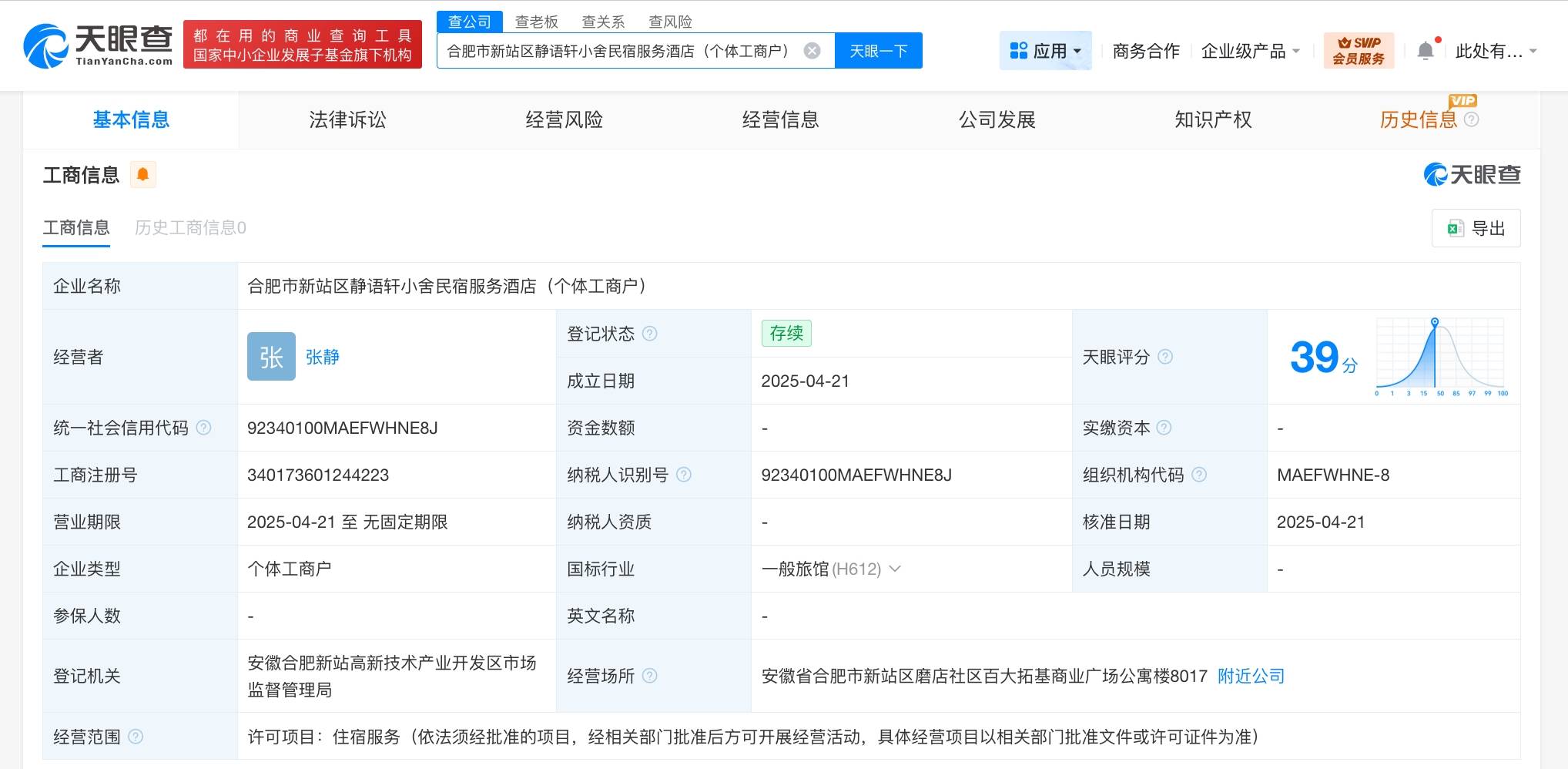Open the 法律诉讼 tab
Image resolution: width=1568 pixels, height=769 pixels.
click(347, 119)
